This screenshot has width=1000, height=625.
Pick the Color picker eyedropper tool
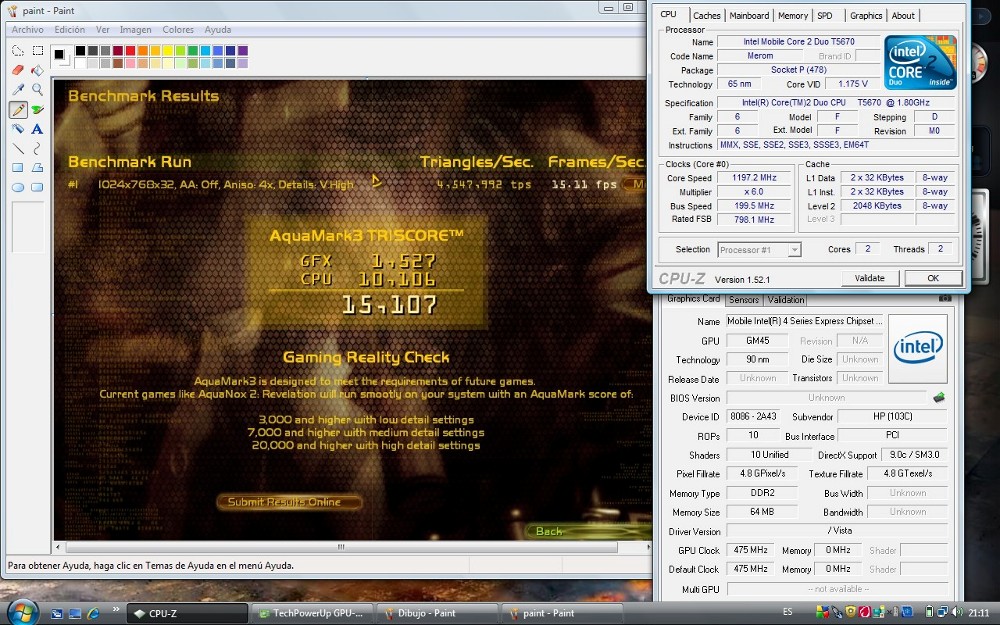pyautogui.click(x=18, y=90)
